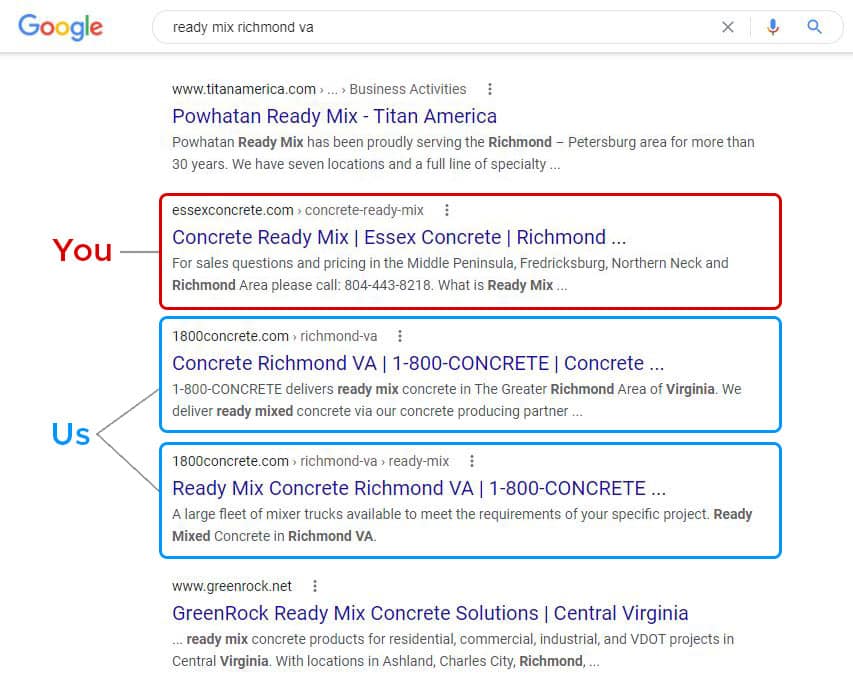Click the www.titanamerica.com breadcrumb URL
Screen dimensions: 853x693
[319, 89]
